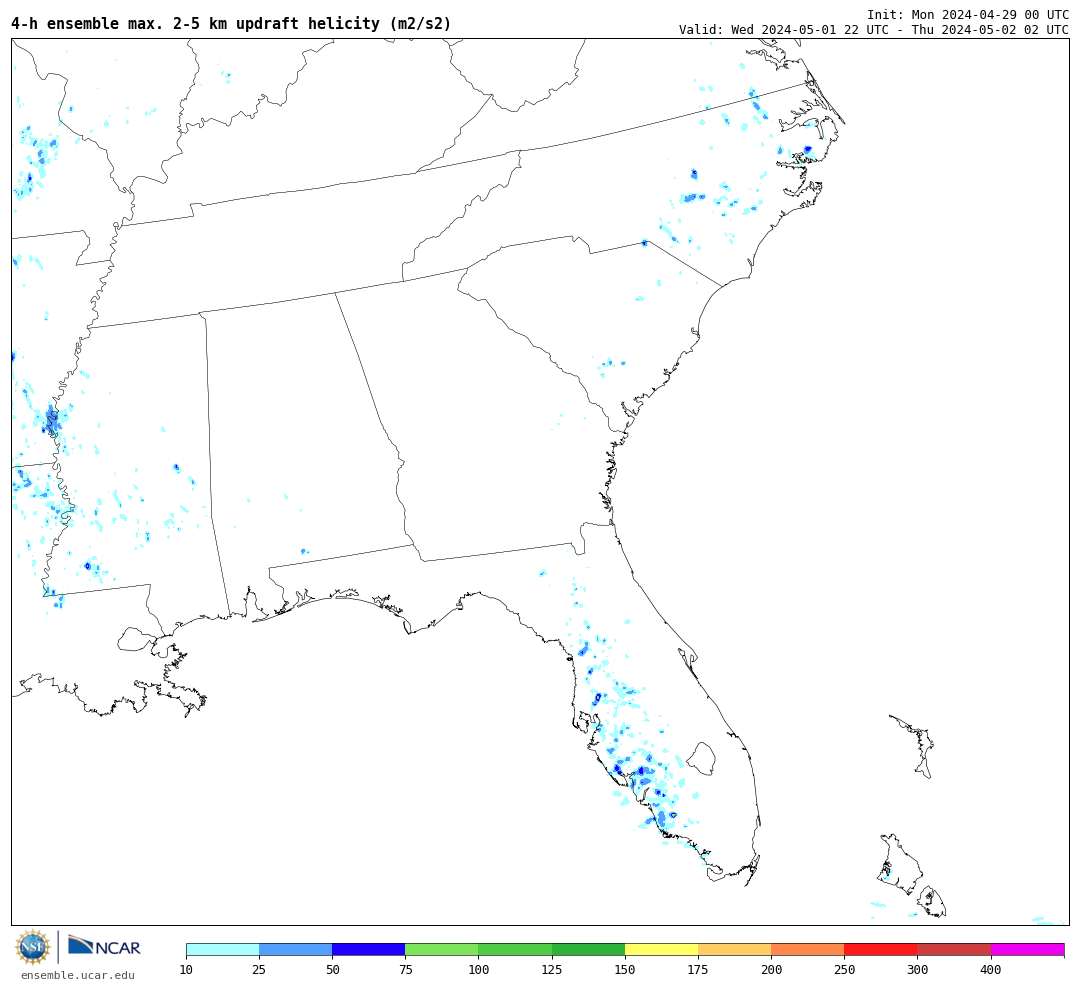The image size is (1080, 988).
Task: Click the NCAR logo
Action: coord(104,947)
